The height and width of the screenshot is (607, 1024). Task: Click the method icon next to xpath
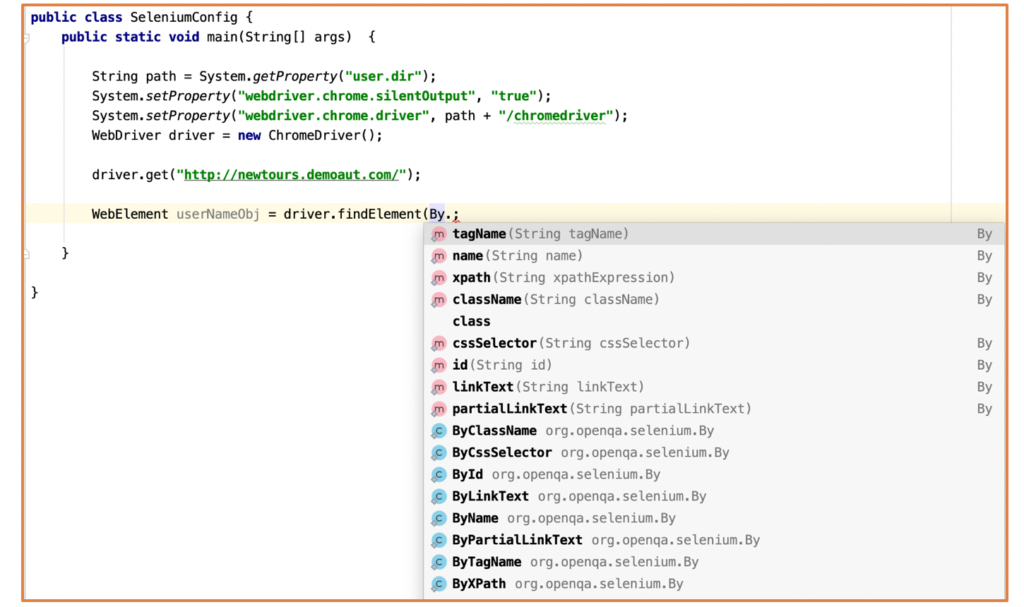pyautogui.click(x=439, y=278)
